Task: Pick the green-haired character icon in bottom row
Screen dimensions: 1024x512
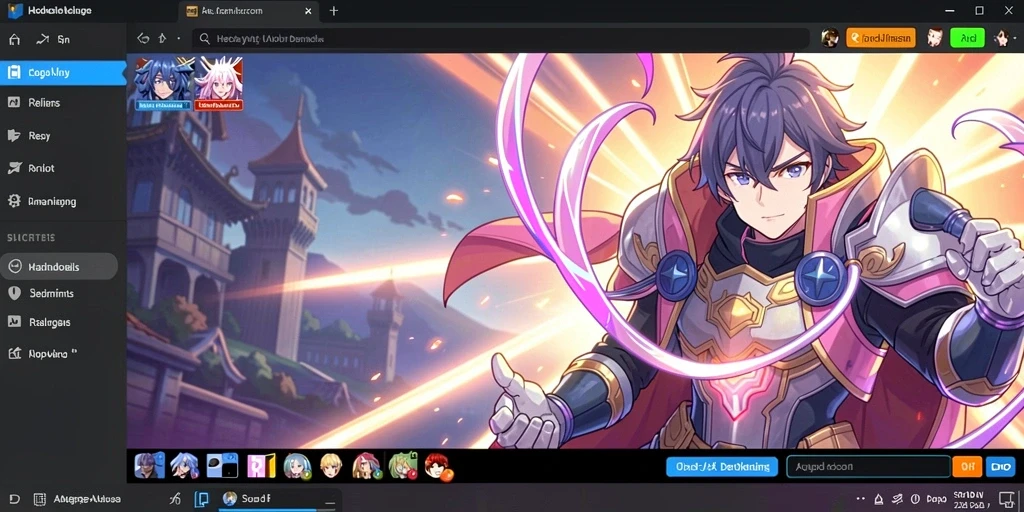Action: click(x=403, y=466)
